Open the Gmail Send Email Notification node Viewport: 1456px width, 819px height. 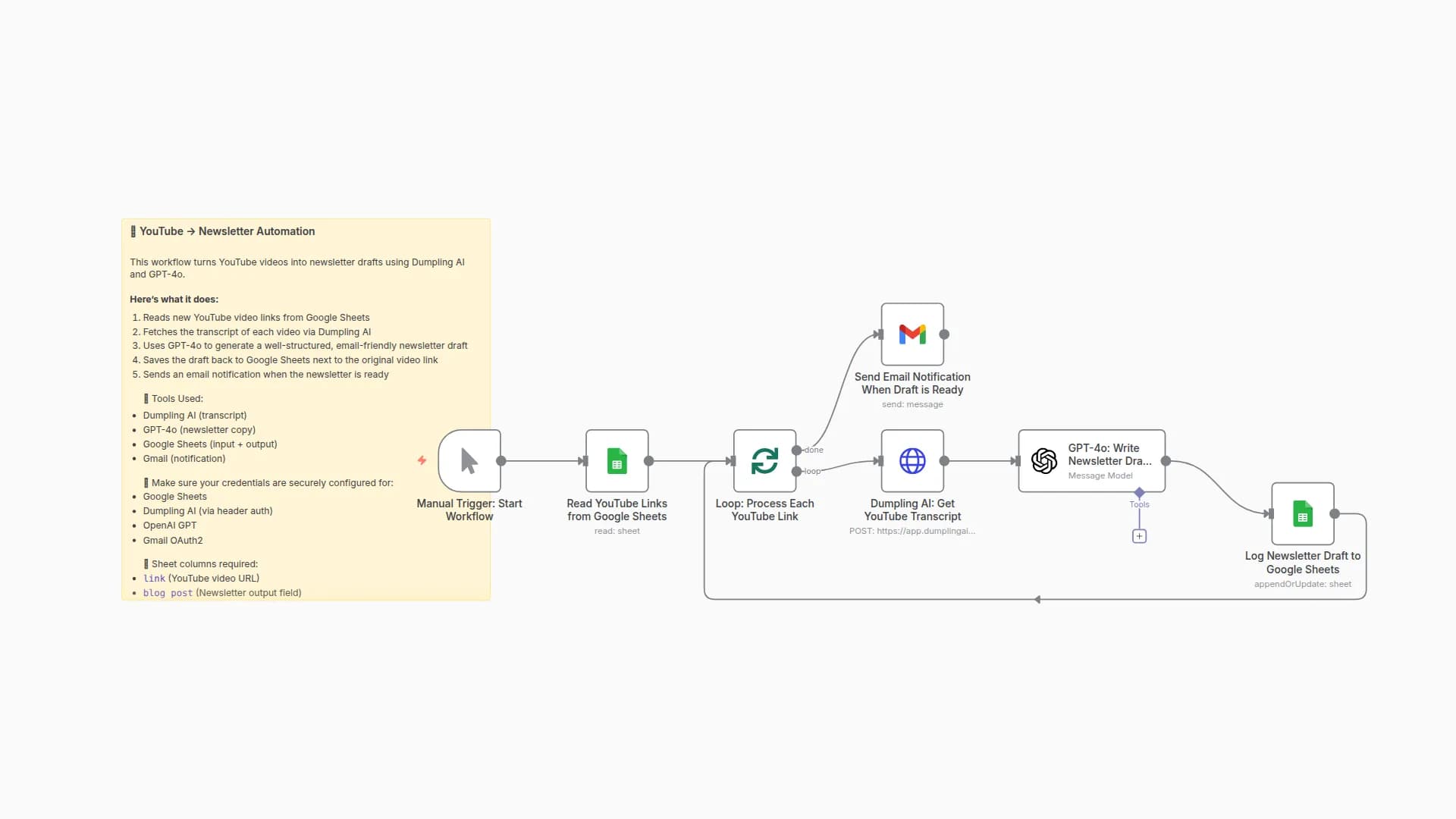click(912, 334)
